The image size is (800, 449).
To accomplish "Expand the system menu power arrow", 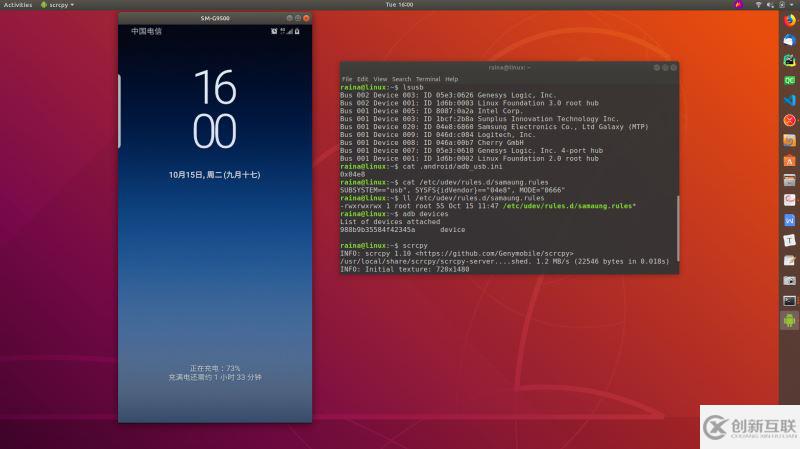I will [793, 5].
